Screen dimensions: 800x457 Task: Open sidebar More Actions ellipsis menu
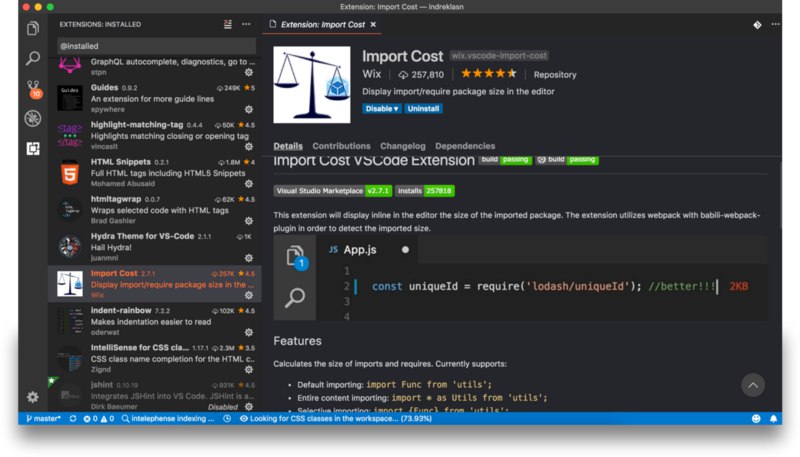(x=246, y=24)
